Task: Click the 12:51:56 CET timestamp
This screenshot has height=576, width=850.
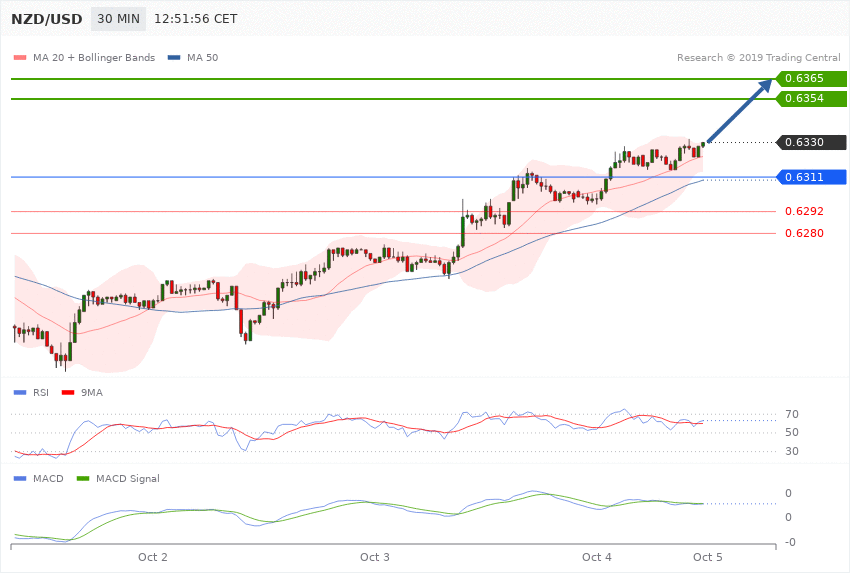Action: click(x=196, y=19)
